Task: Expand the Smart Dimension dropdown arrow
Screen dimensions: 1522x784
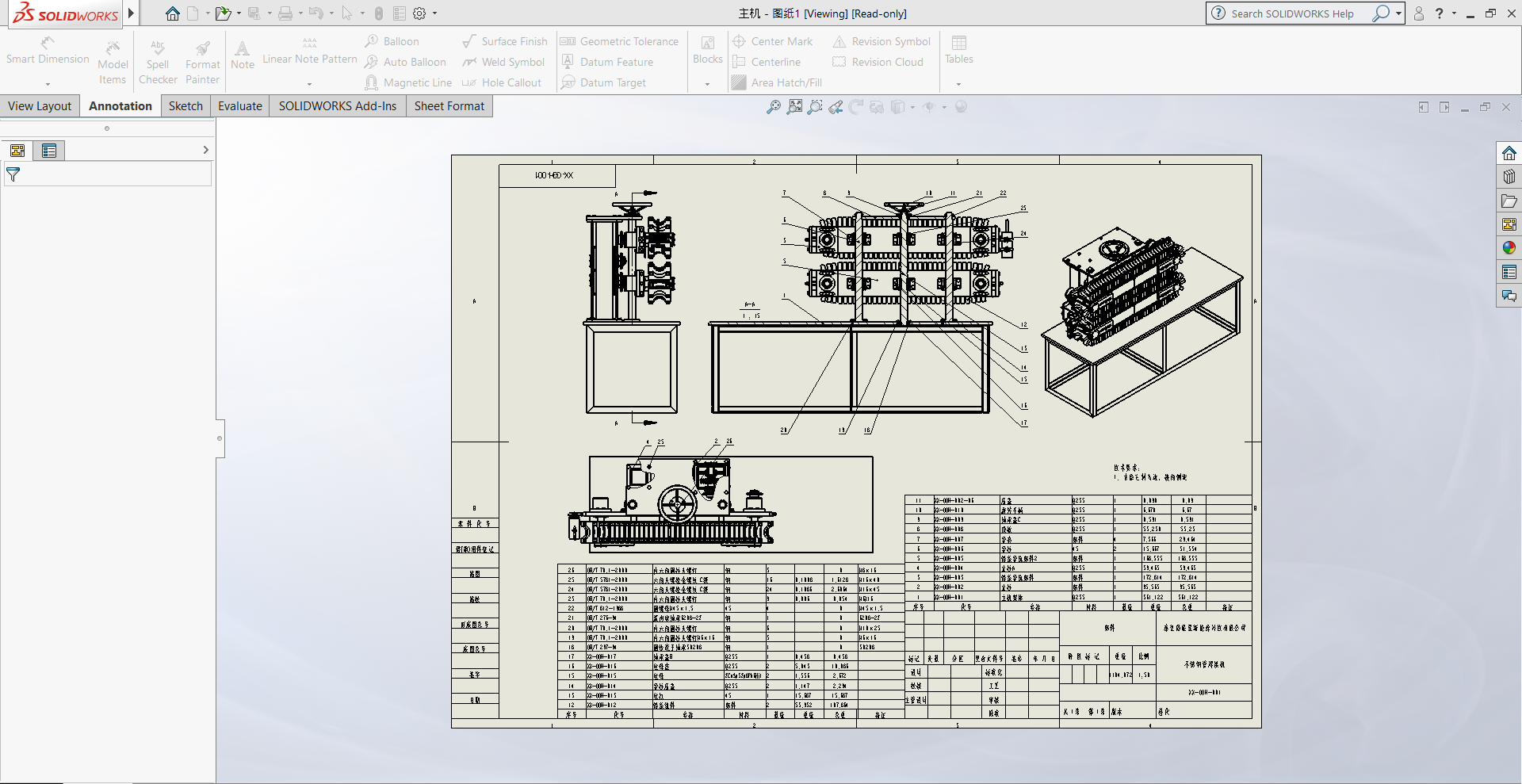Action: 48,84
